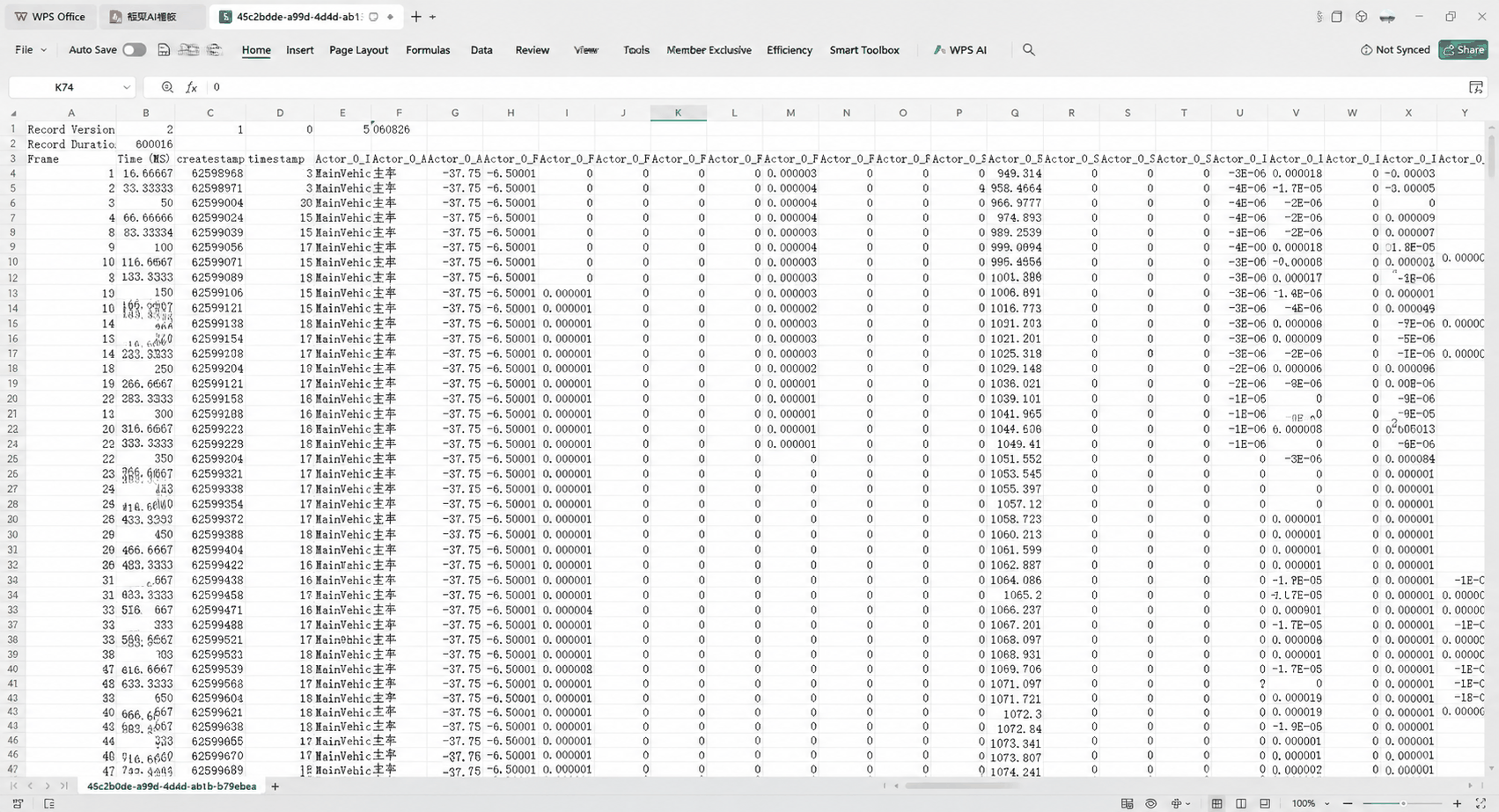Viewport: 1499px width, 812px height.
Task: Click cell 'Record Version' in A1
Action: (71, 129)
